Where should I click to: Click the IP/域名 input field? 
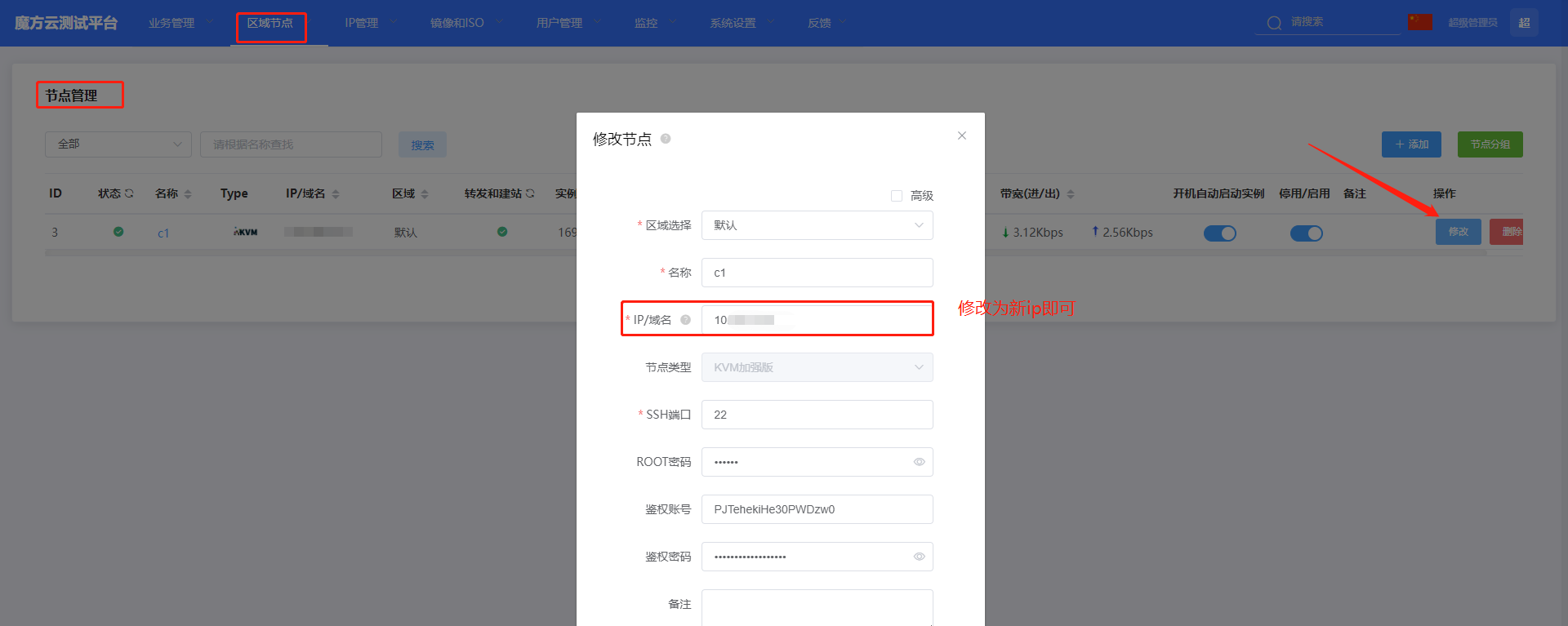point(817,320)
